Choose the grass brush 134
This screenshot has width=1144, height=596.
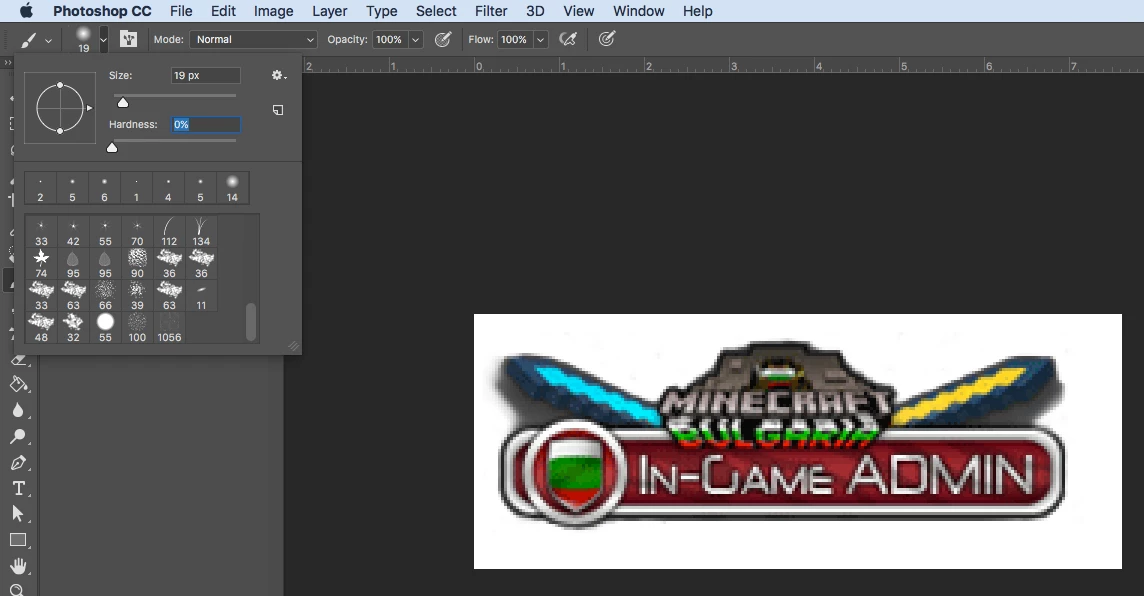(201, 231)
